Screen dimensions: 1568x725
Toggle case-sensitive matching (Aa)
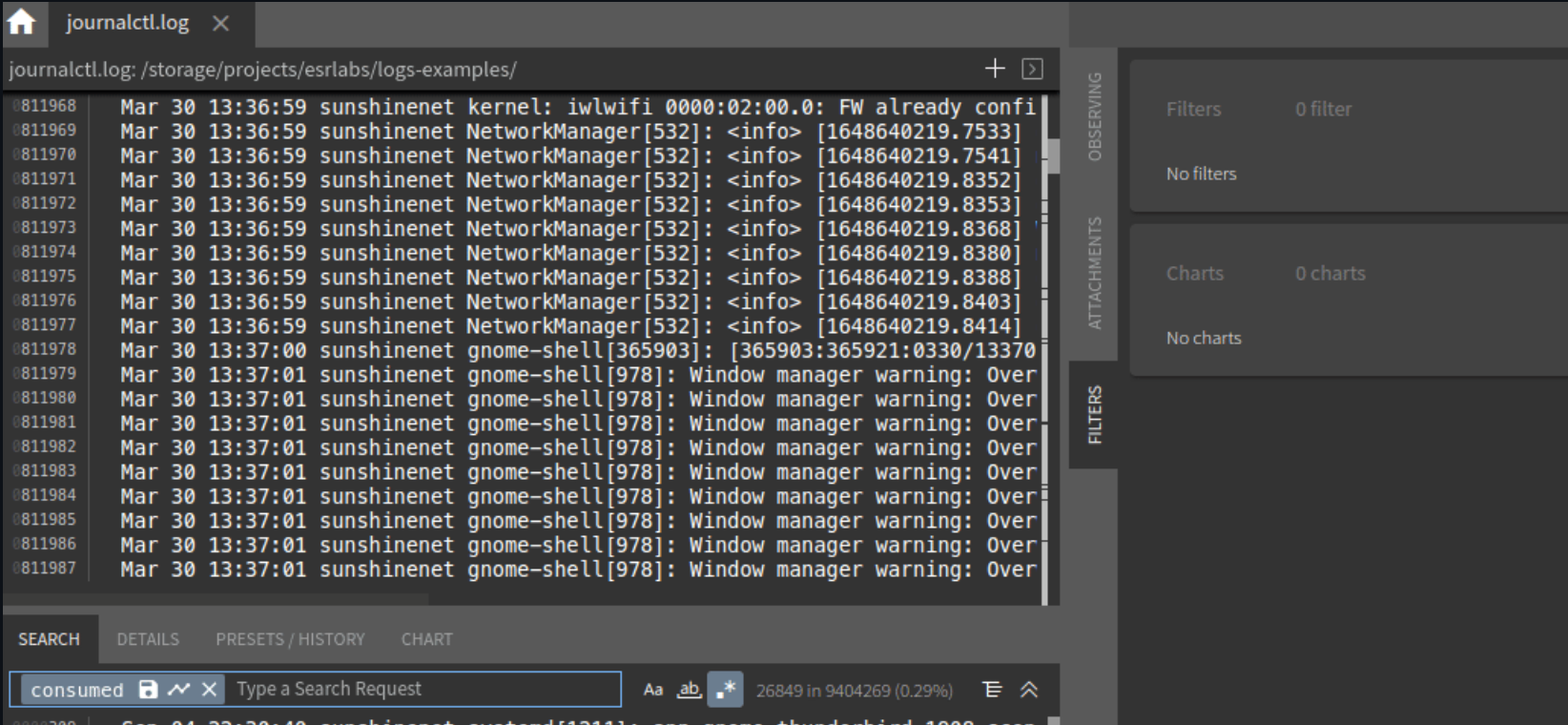(x=652, y=689)
